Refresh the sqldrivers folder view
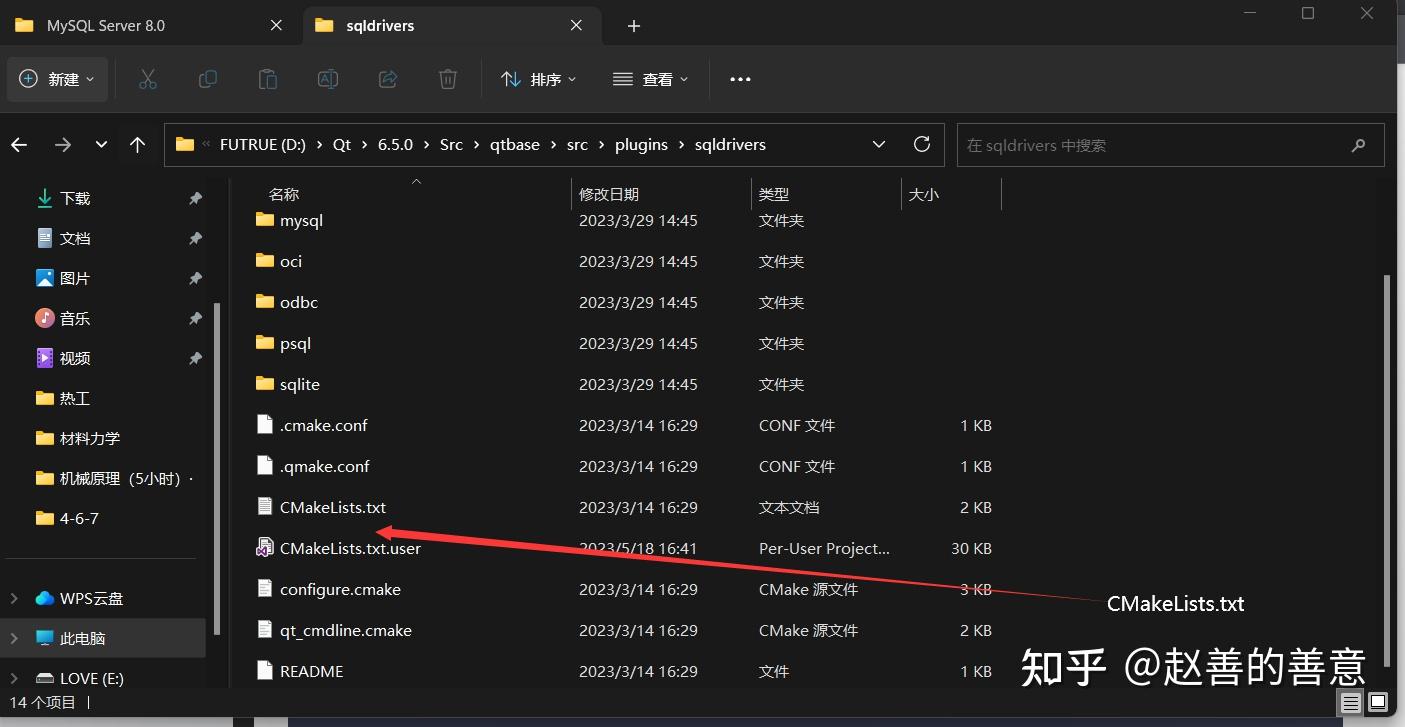 921,144
